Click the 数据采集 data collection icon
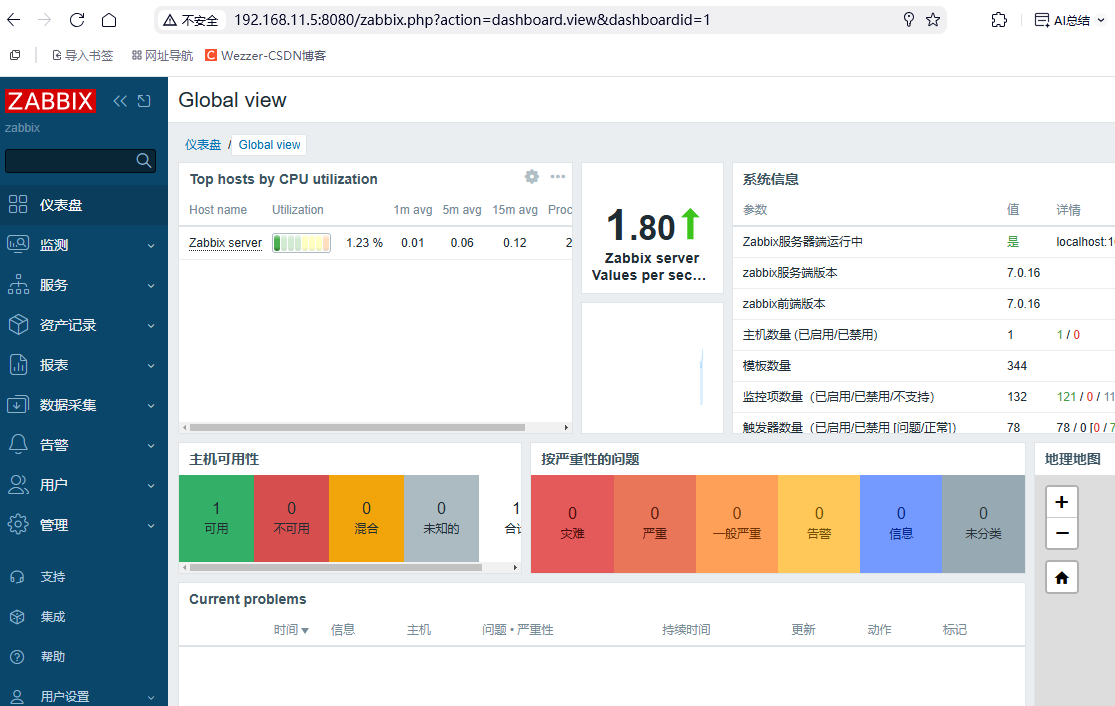 click(x=18, y=405)
